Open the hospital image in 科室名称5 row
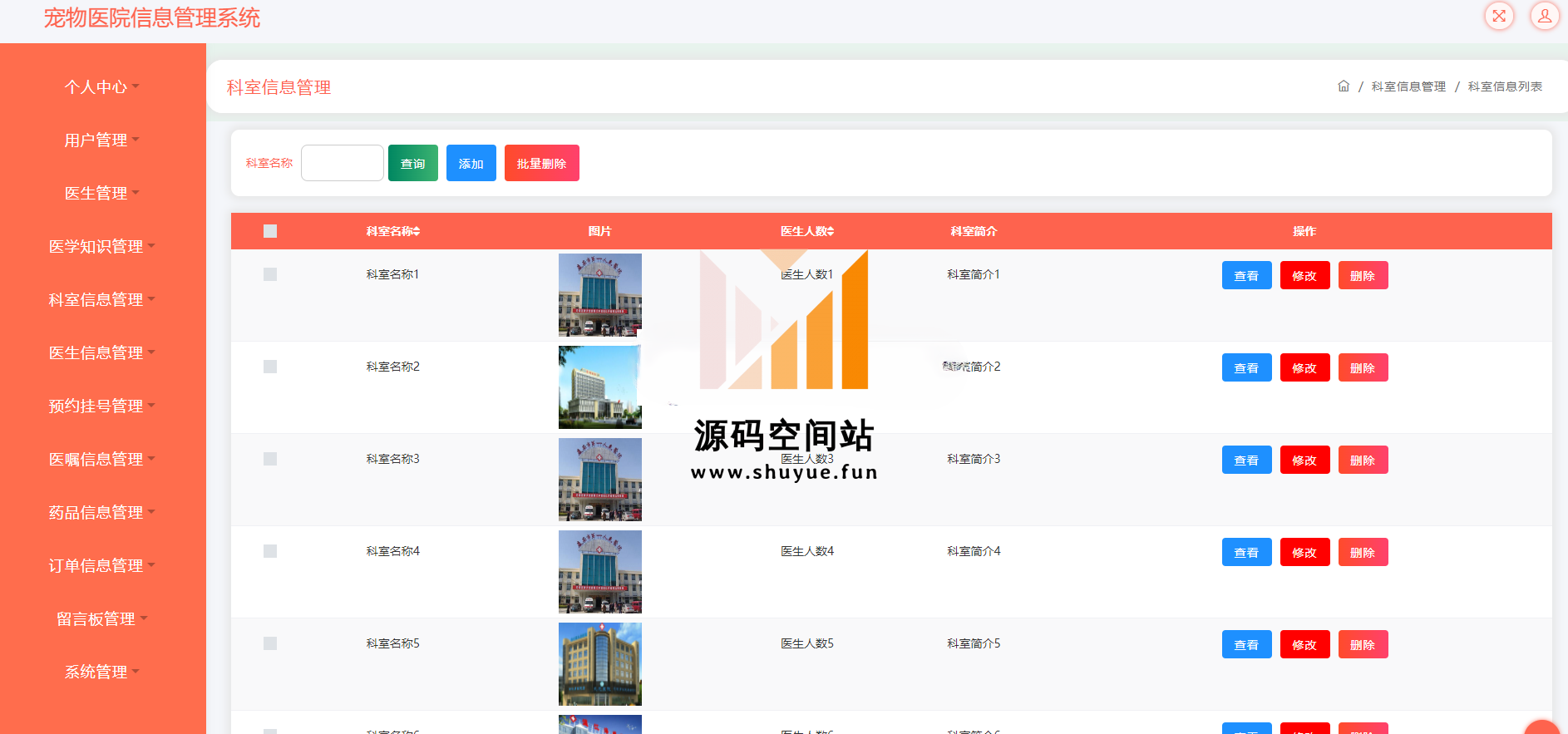This screenshot has width=1568, height=734. pos(600,664)
